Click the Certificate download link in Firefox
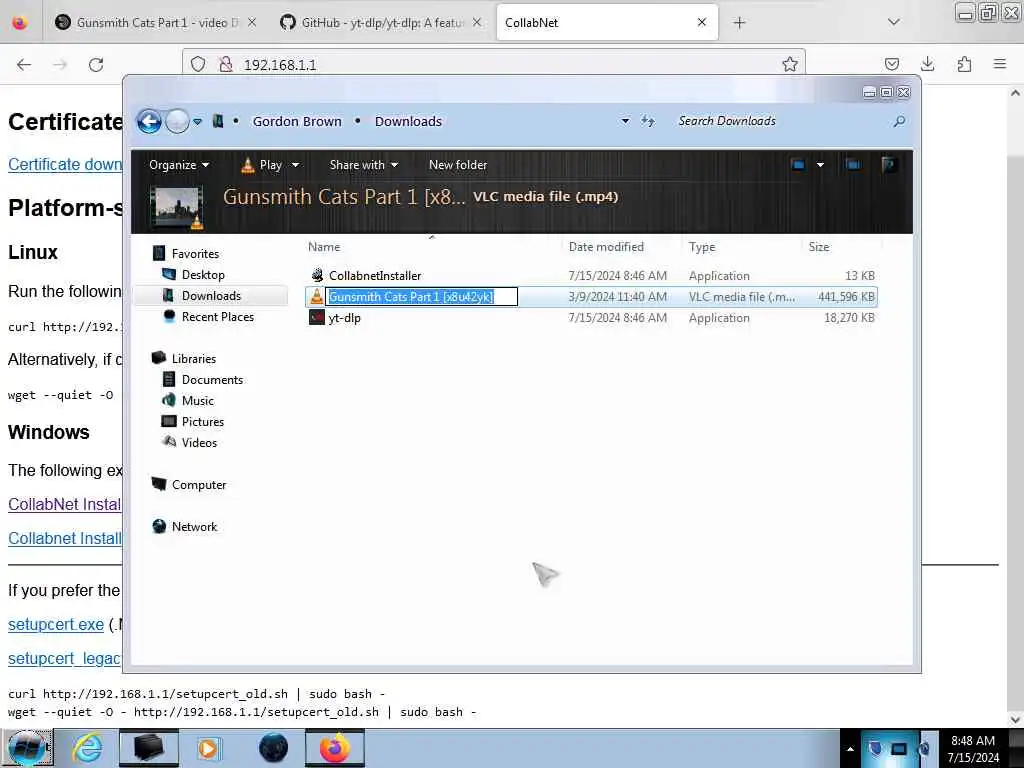Viewport: 1024px width, 768px height. click(65, 165)
